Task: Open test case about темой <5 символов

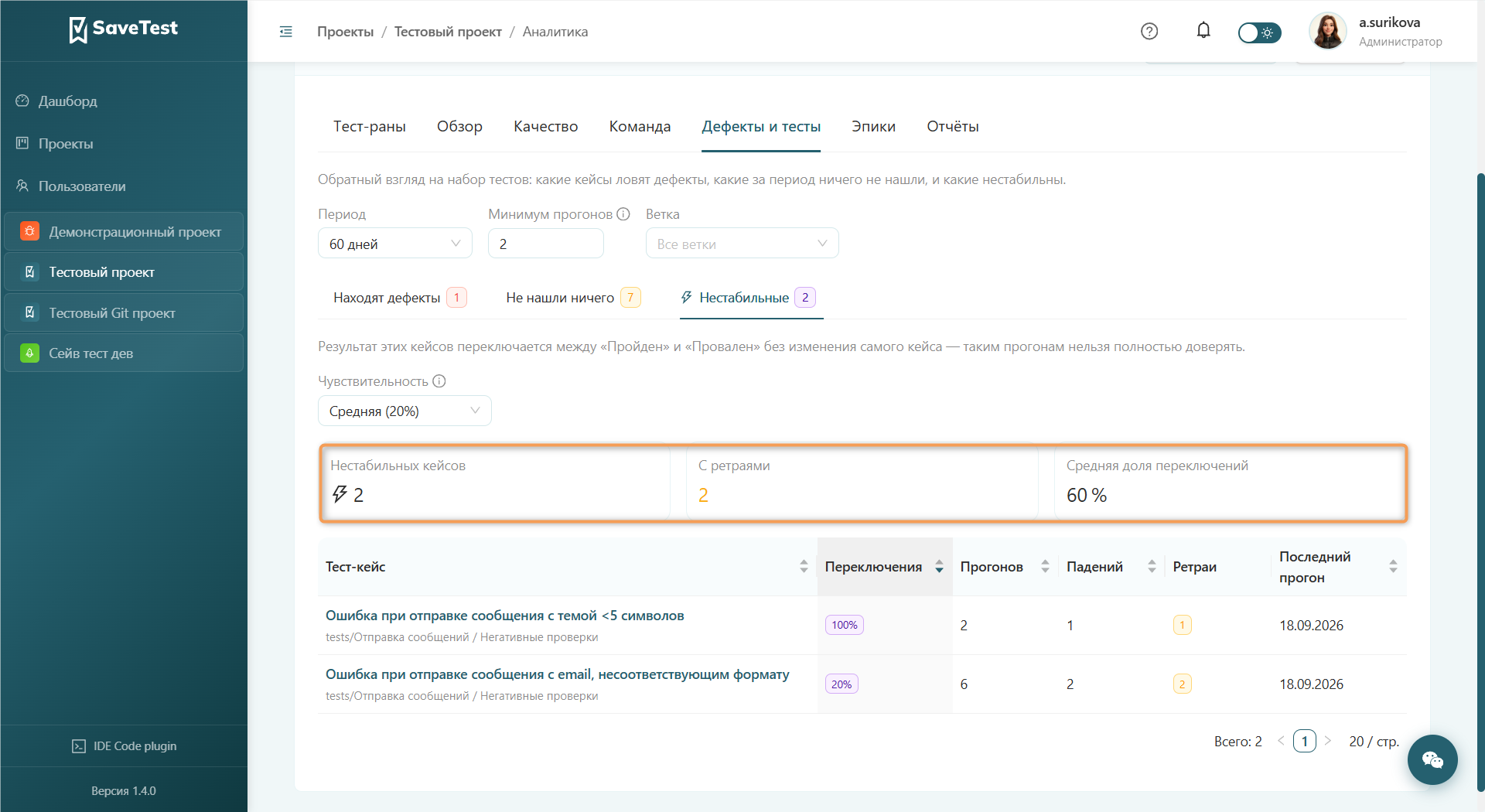Action: [504, 616]
